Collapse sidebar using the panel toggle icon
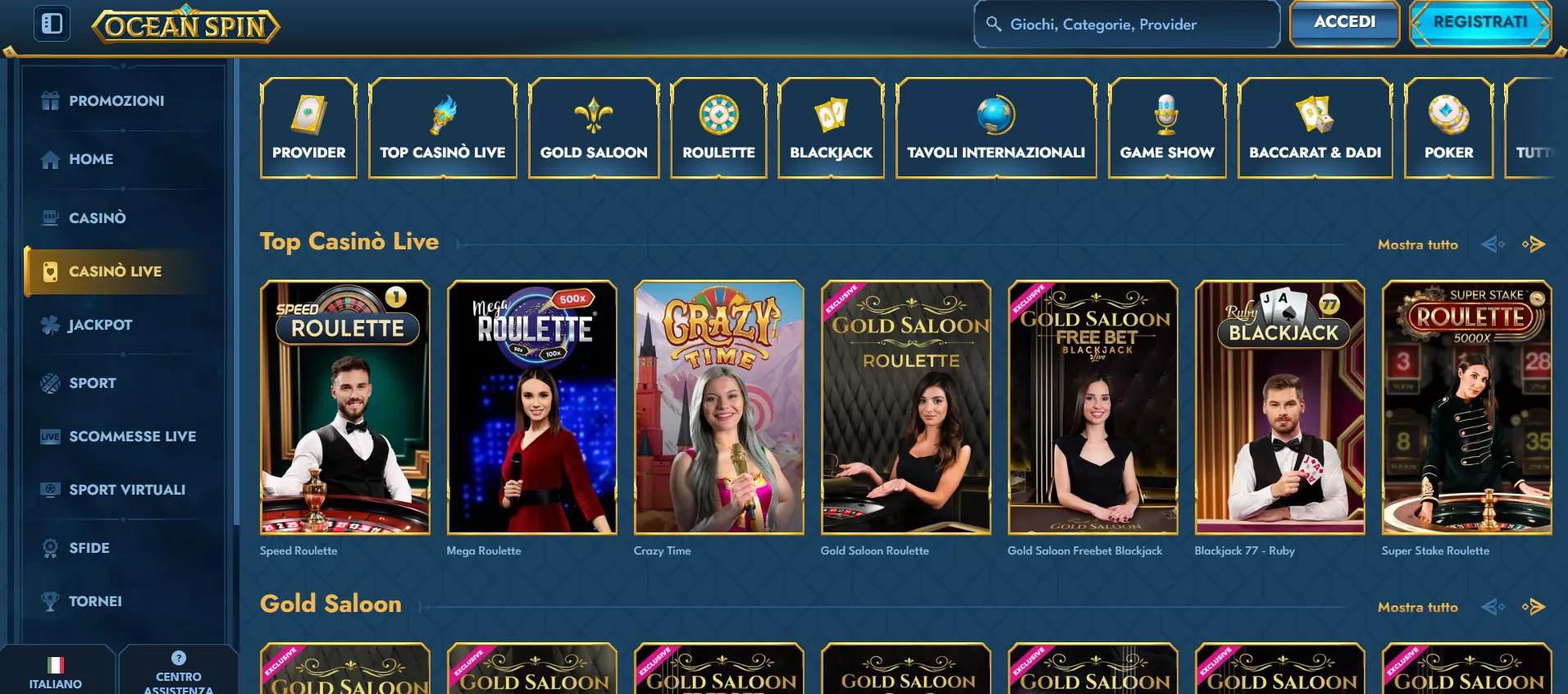The width and height of the screenshot is (1568, 694). [52, 23]
